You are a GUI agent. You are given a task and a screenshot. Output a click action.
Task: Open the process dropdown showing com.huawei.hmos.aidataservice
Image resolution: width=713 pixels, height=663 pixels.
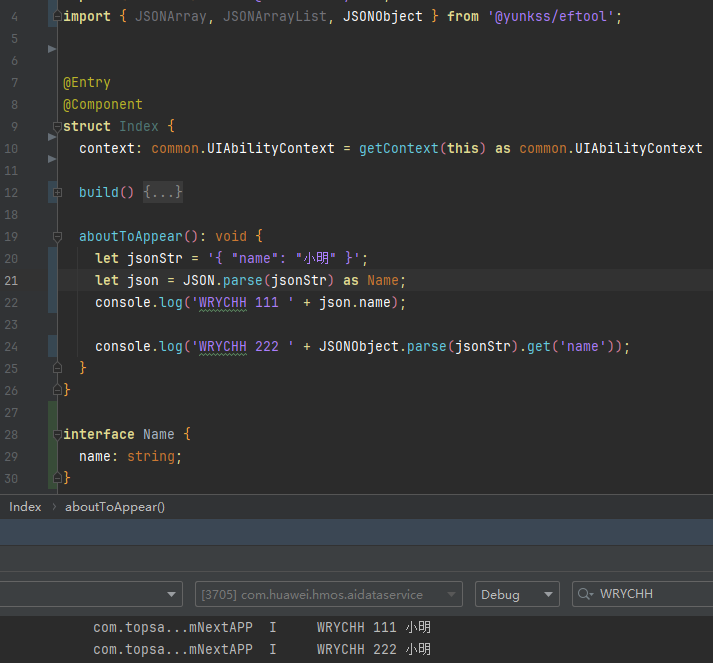[x=328, y=594]
